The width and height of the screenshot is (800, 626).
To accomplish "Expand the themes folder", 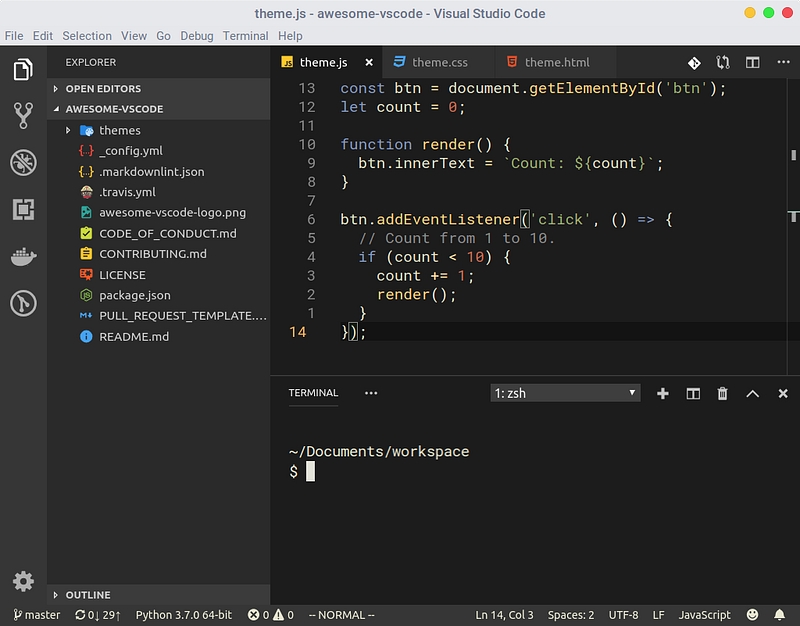I will point(68,130).
